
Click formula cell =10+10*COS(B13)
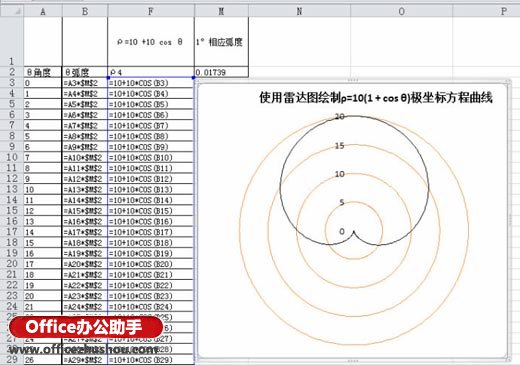pos(151,189)
